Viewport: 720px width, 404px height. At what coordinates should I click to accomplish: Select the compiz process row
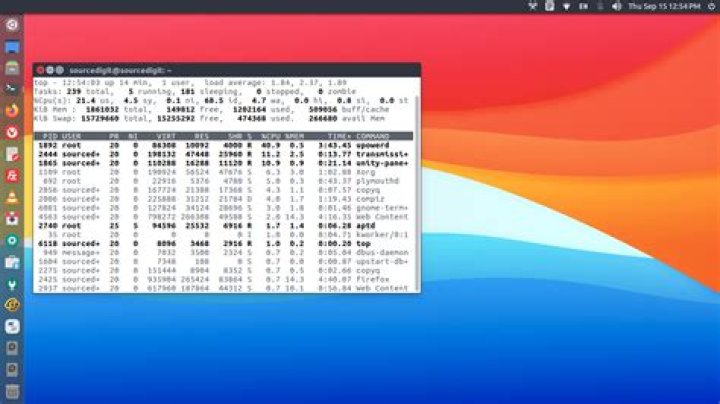coord(223,199)
